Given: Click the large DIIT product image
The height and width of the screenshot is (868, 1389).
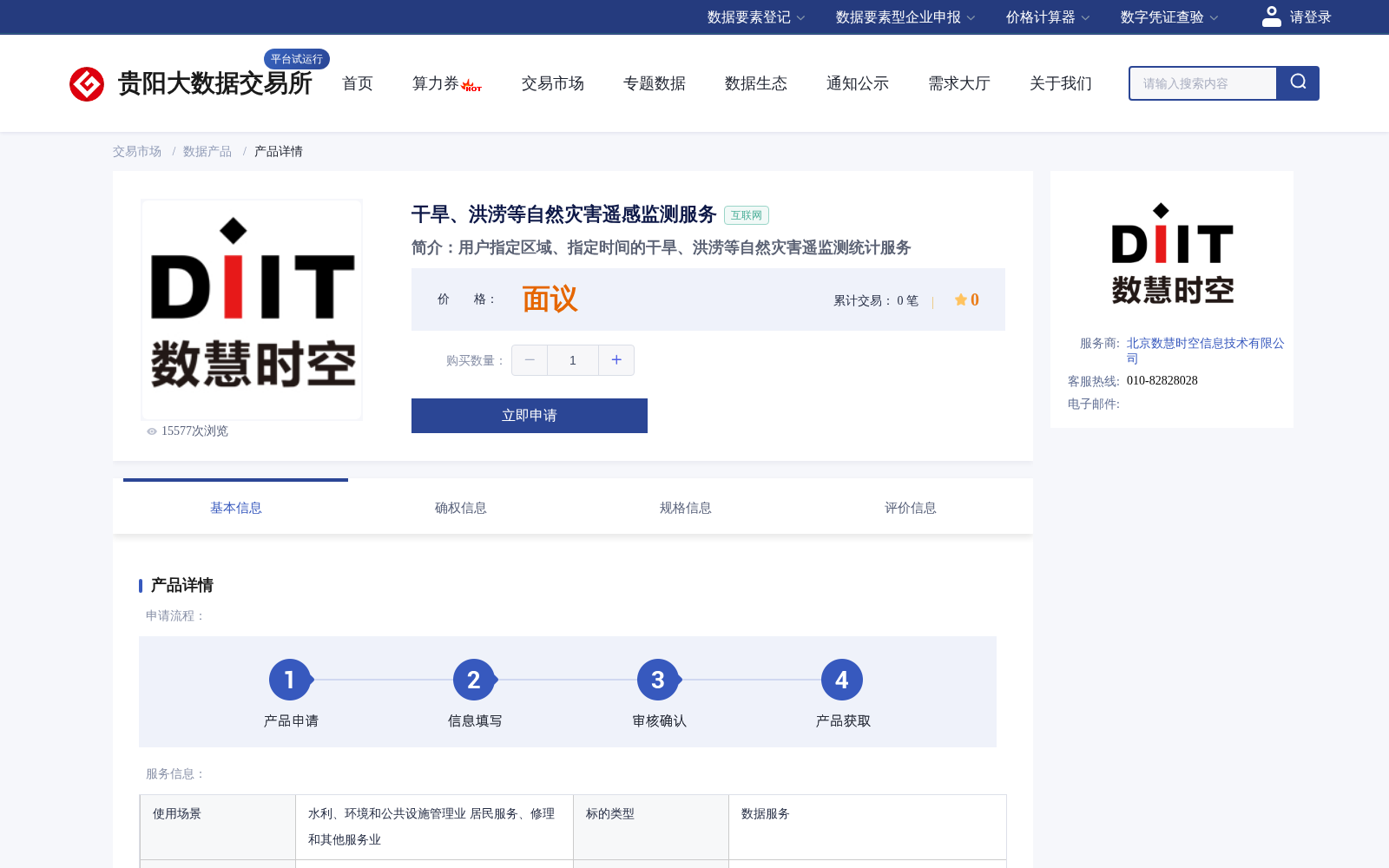Looking at the screenshot, I should coord(252,310).
